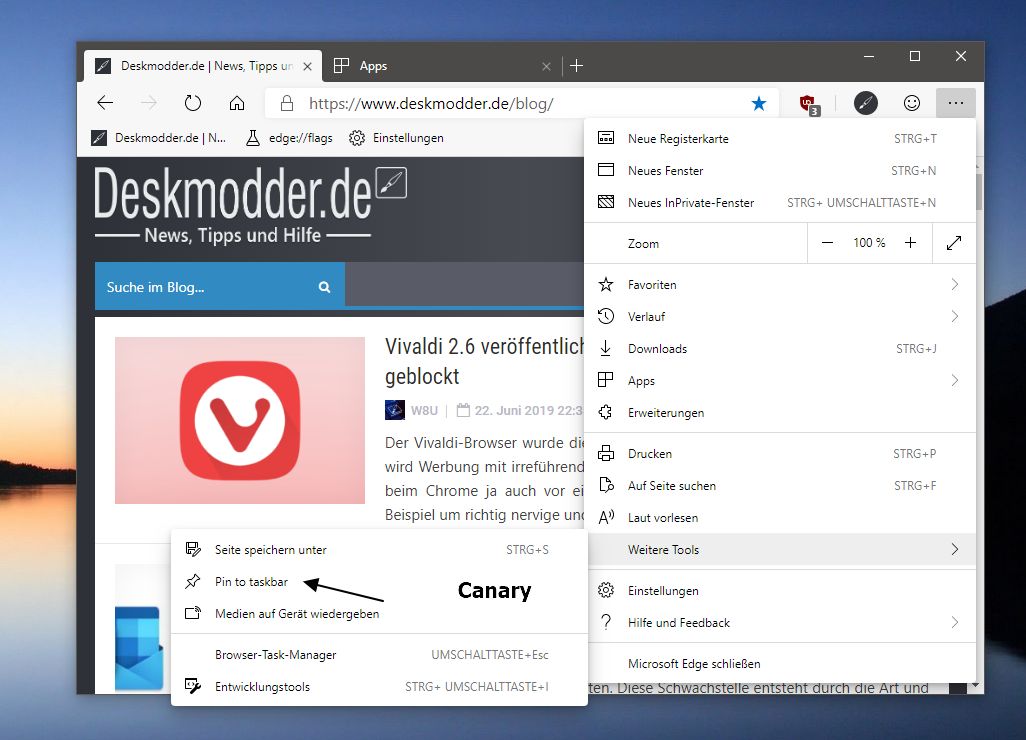Close the Deskmodder.de tab
Screen dimensions: 1026x740
(307, 66)
